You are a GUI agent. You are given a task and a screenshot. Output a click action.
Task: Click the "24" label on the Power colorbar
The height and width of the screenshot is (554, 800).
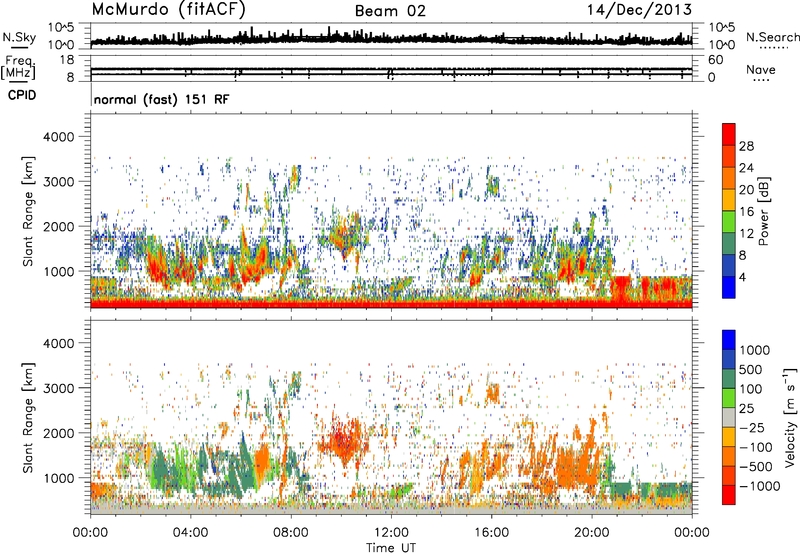click(x=746, y=168)
